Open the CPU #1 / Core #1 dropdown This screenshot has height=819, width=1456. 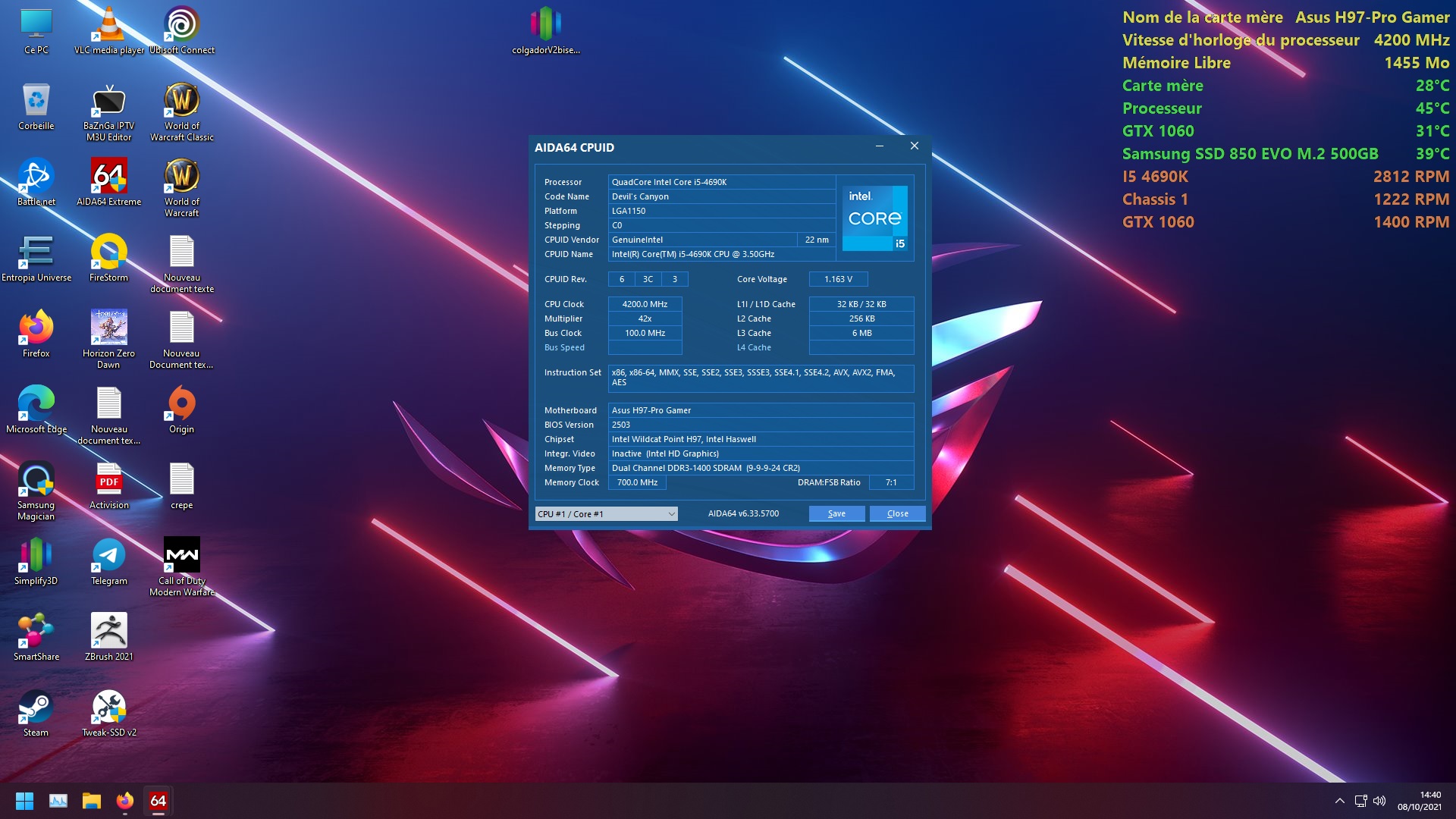click(606, 513)
